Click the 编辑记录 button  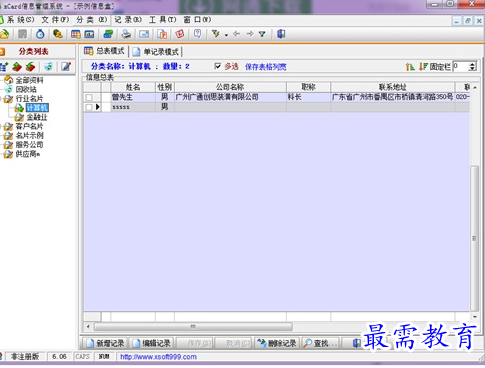pos(152,343)
